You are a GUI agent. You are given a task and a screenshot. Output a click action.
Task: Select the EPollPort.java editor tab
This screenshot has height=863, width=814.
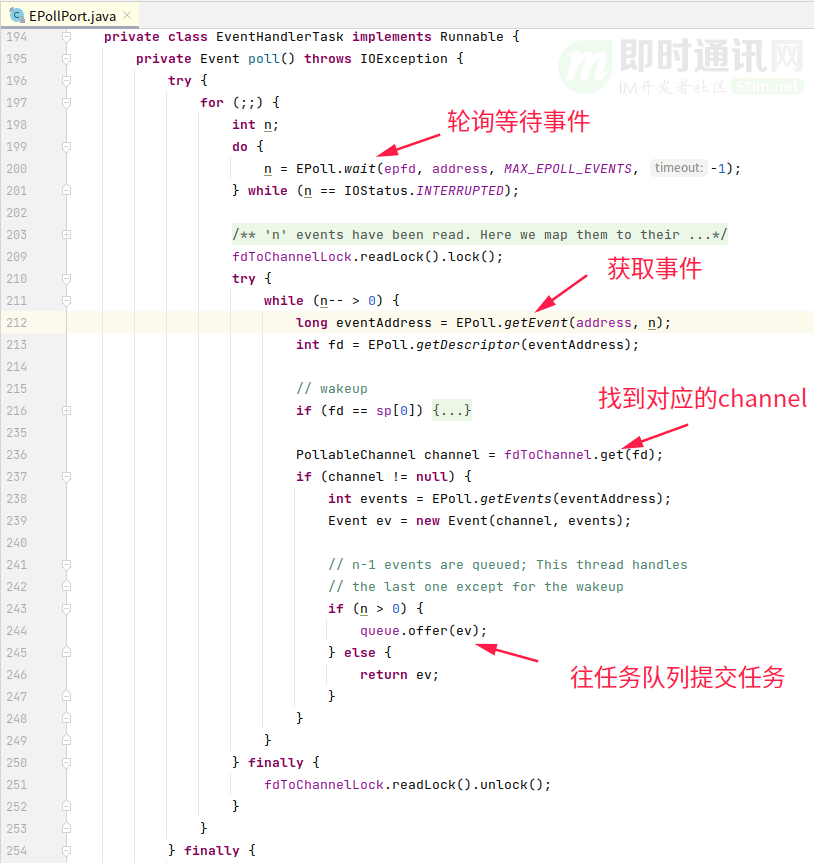click(x=70, y=15)
